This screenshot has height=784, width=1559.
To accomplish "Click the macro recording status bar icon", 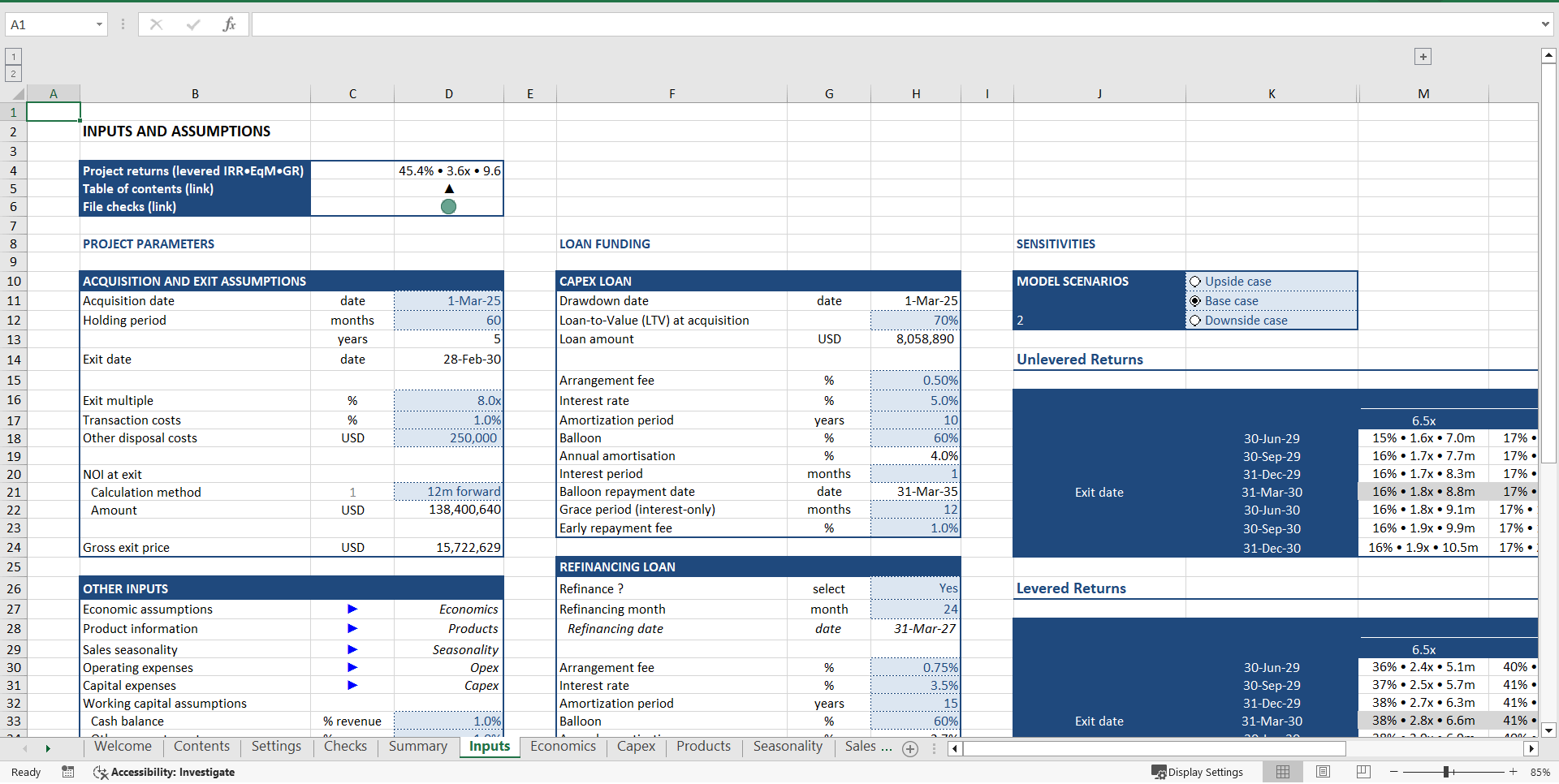I will click(68, 772).
